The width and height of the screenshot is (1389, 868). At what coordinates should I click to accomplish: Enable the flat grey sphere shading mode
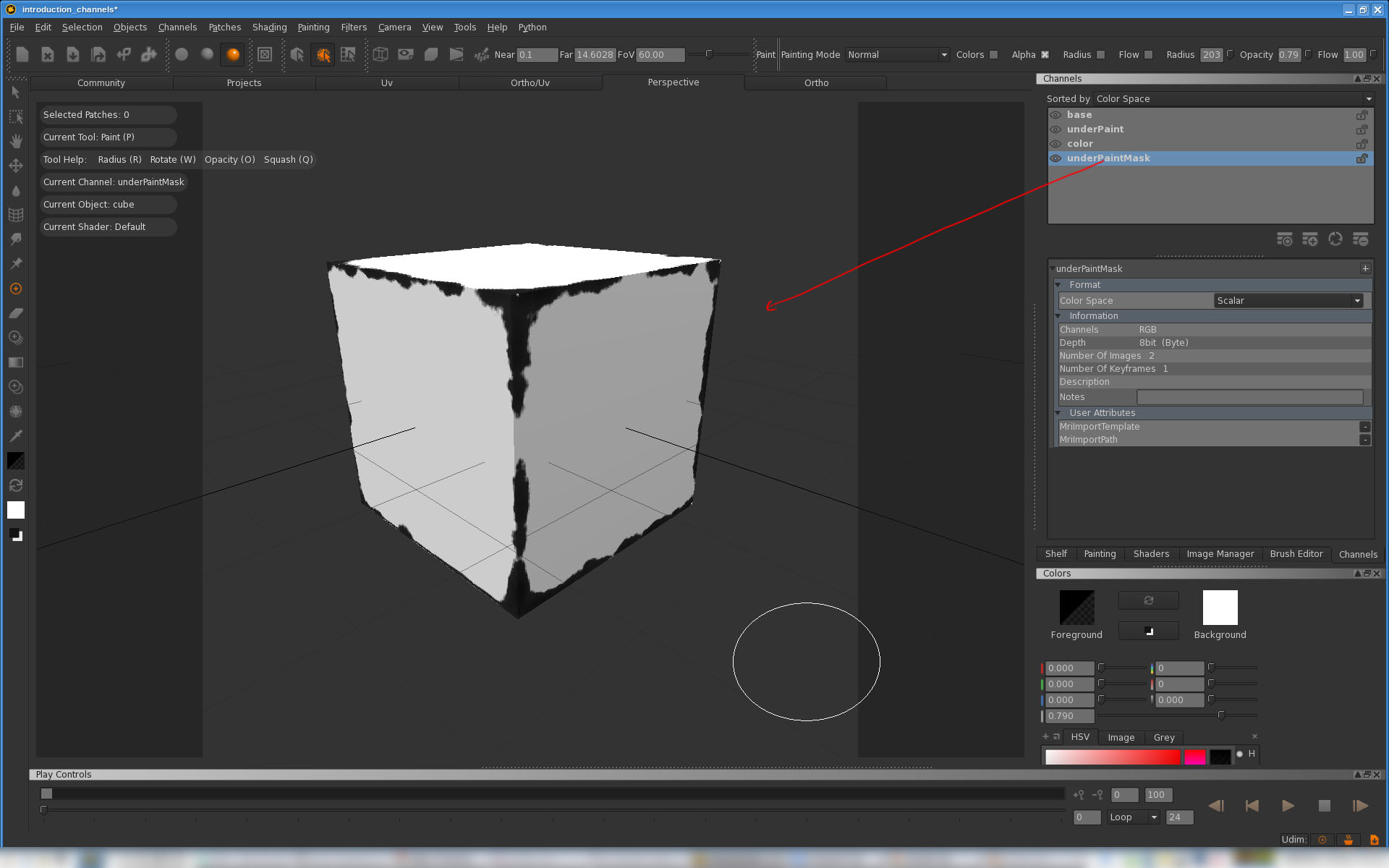click(182, 54)
